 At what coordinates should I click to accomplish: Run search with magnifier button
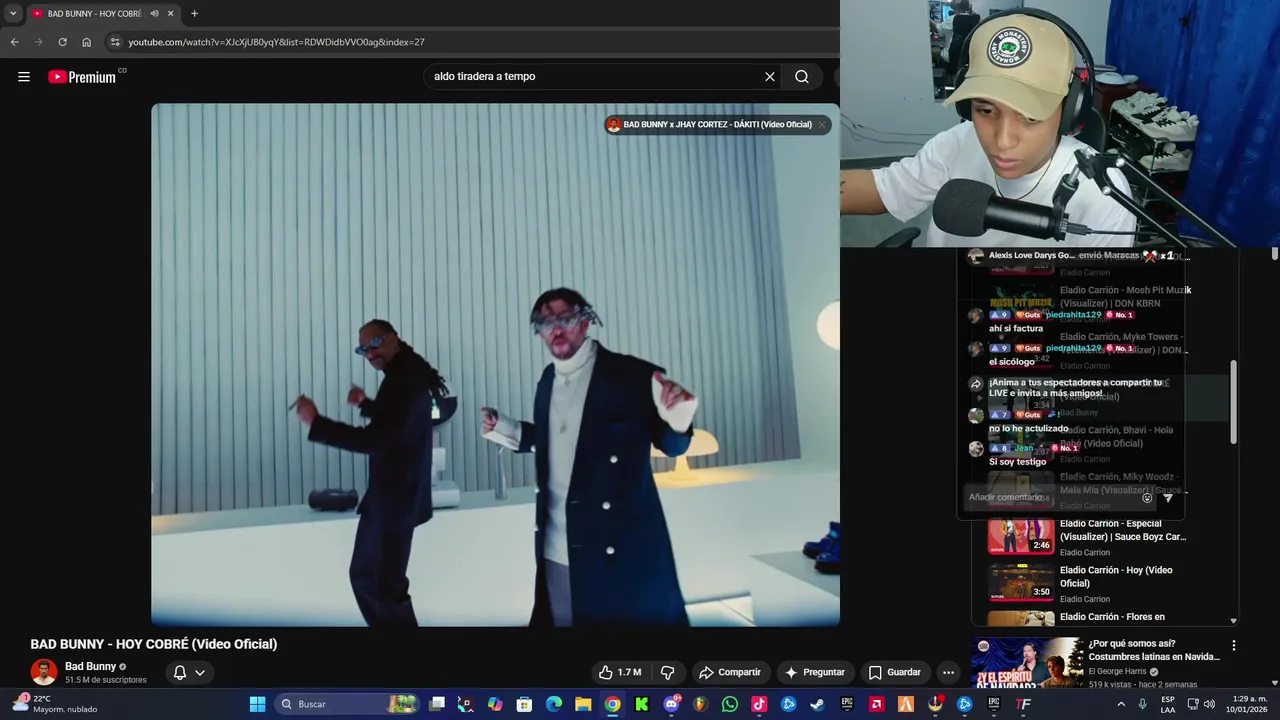[802, 77]
